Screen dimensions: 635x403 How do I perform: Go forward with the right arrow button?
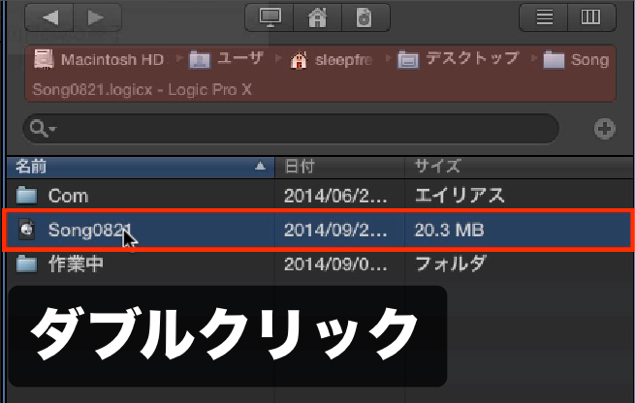[97, 17]
